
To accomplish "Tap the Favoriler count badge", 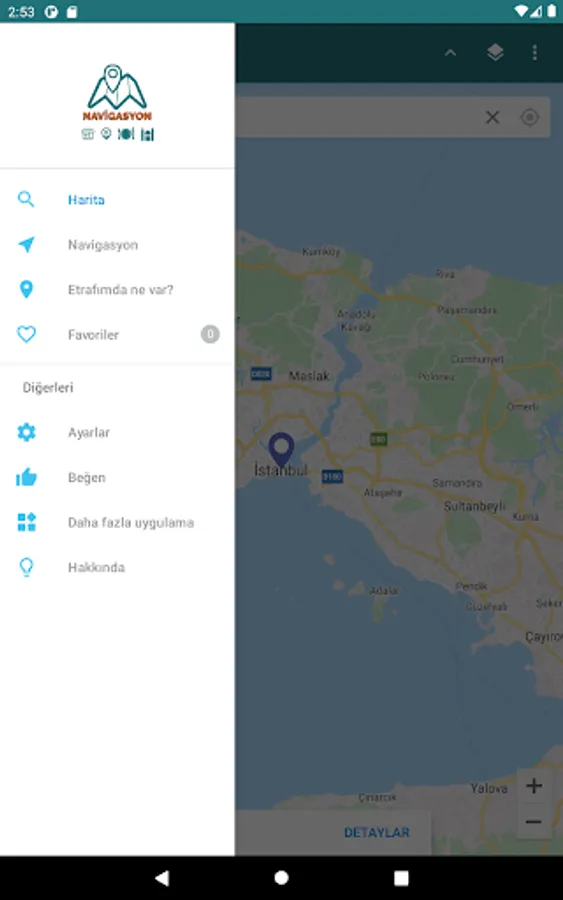I will 210,334.
